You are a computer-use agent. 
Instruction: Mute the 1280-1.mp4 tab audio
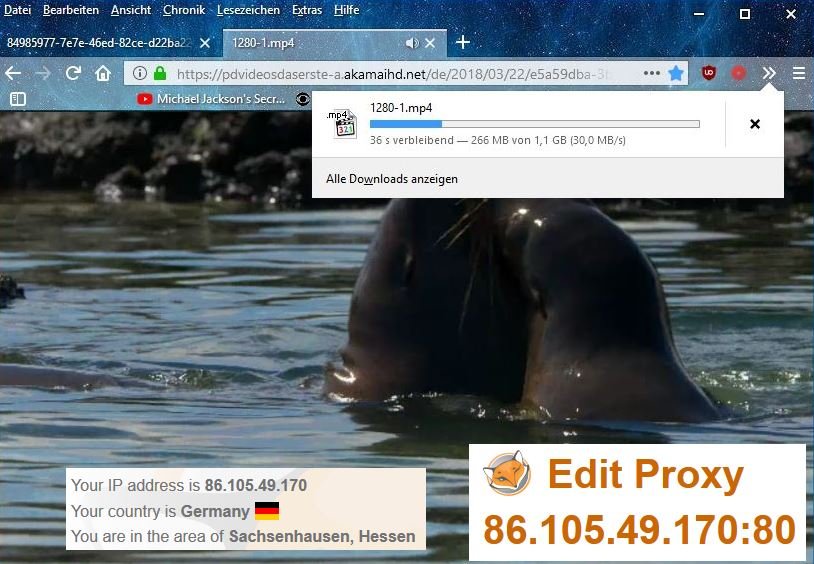(x=411, y=43)
